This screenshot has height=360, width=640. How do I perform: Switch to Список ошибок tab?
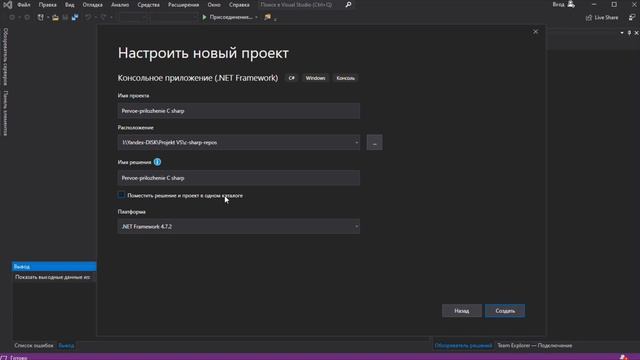point(34,346)
